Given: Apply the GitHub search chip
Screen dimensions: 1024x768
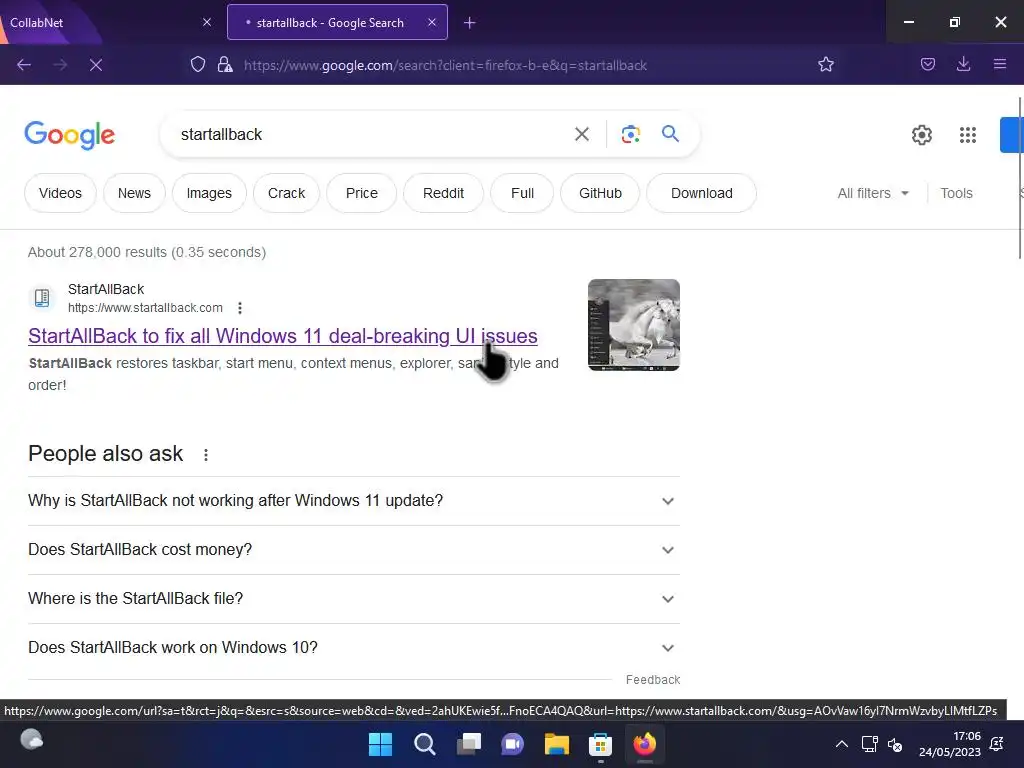Looking at the screenshot, I should (600, 193).
